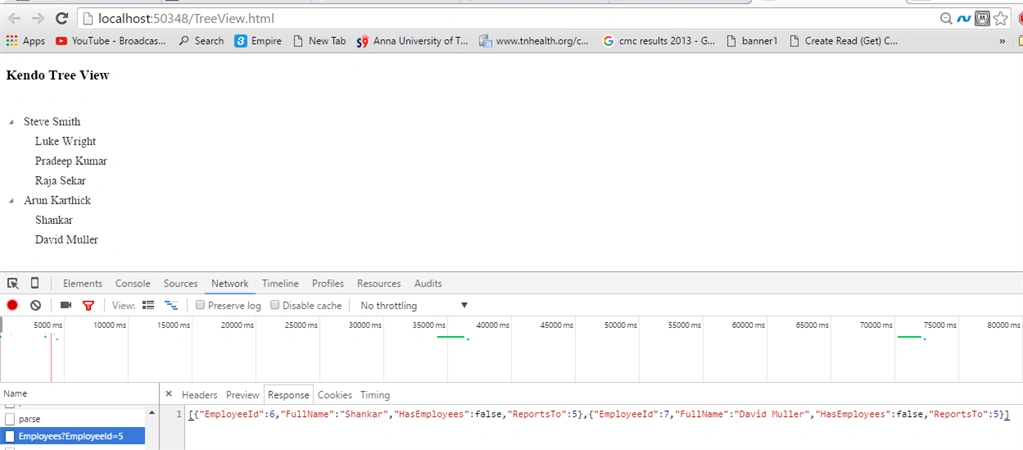
Task: Switch to the Console tab
Action: [132, 283]
